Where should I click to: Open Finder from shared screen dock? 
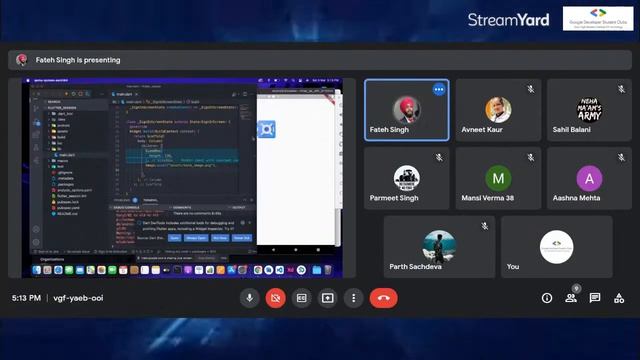(x=37, y=270)
